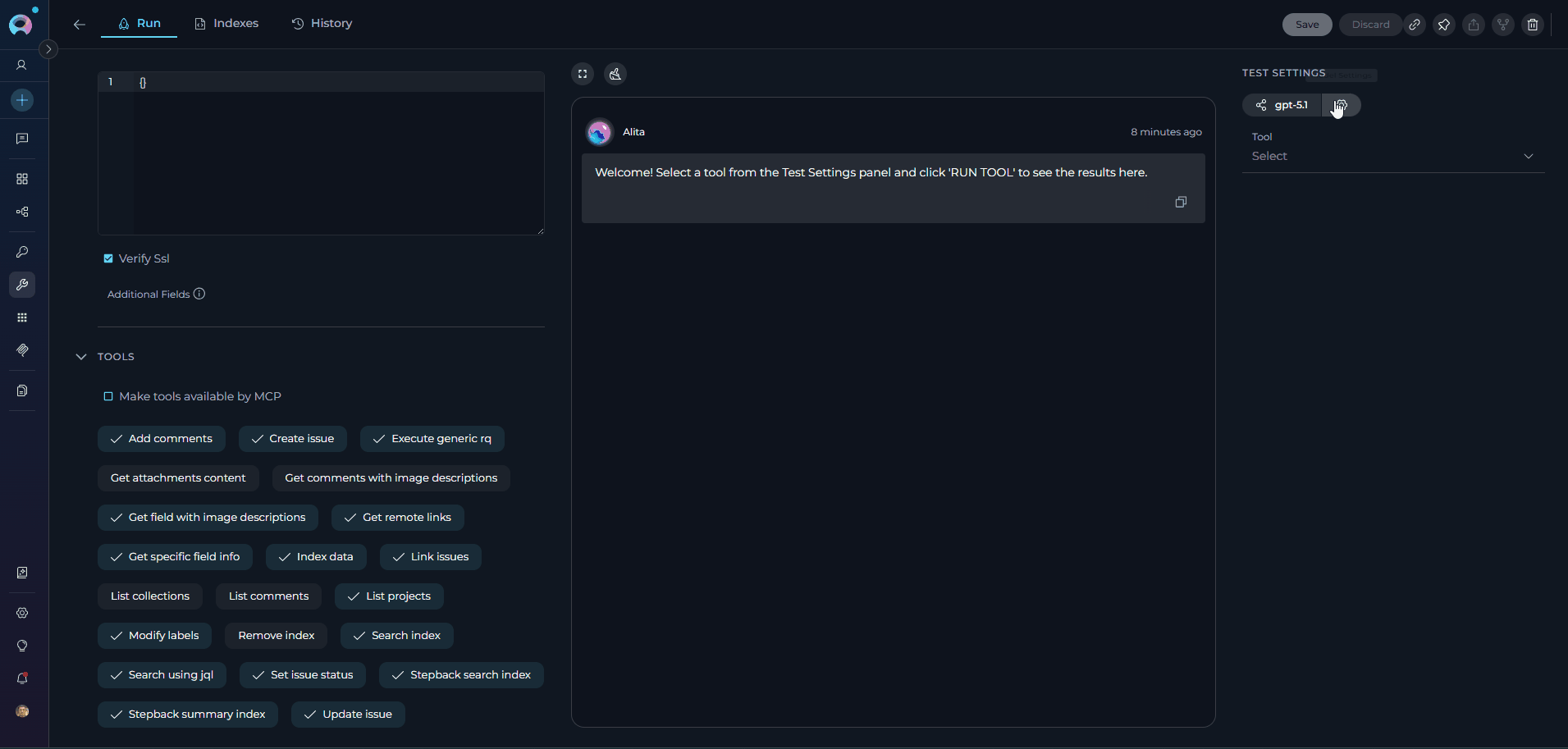
Task: Click inside the JSON code editor
Action: click(x=336, y=156)
